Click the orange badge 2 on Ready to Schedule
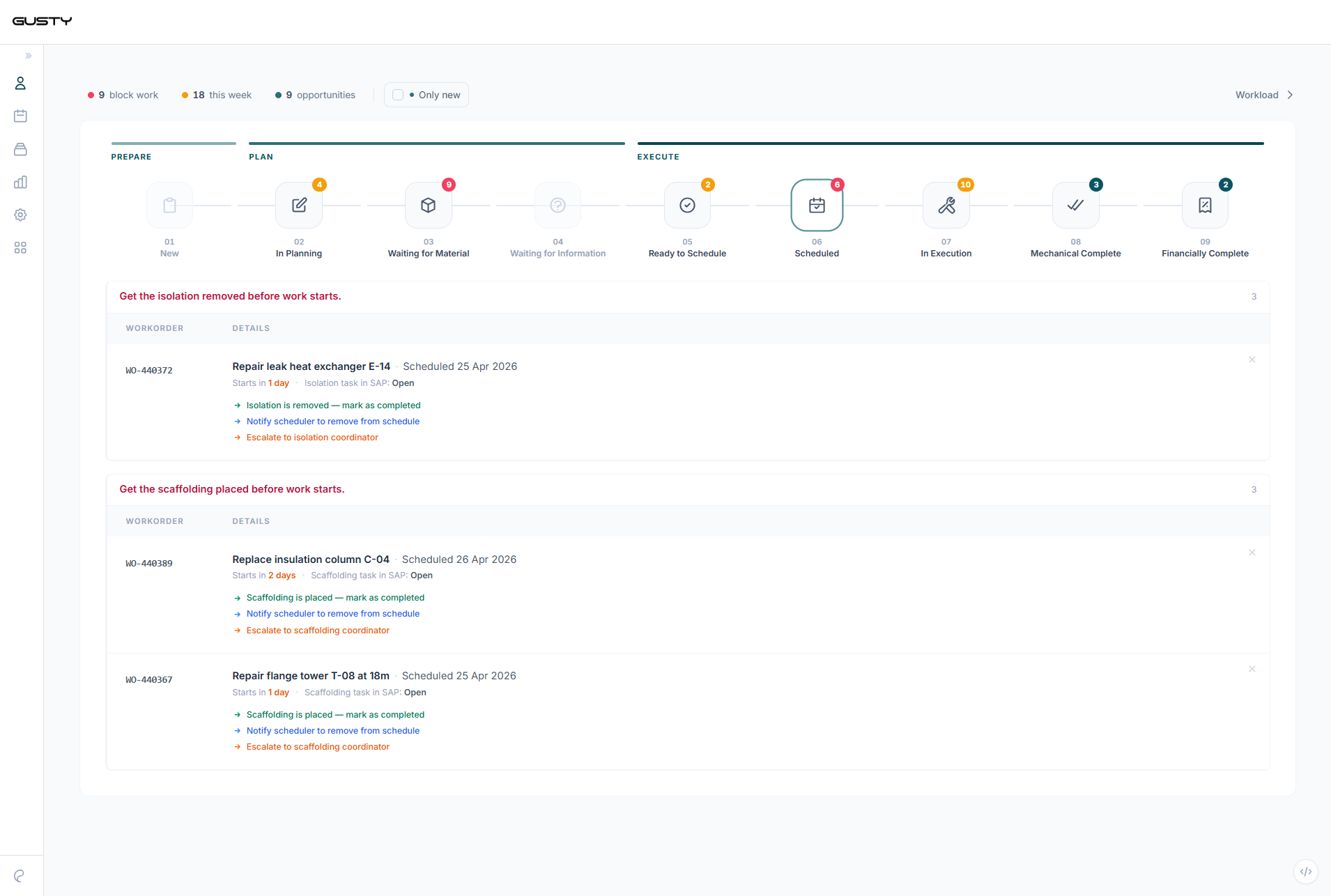Image resolution: width=1331 pixels, height=896 pixels. [x=708, y=185]
